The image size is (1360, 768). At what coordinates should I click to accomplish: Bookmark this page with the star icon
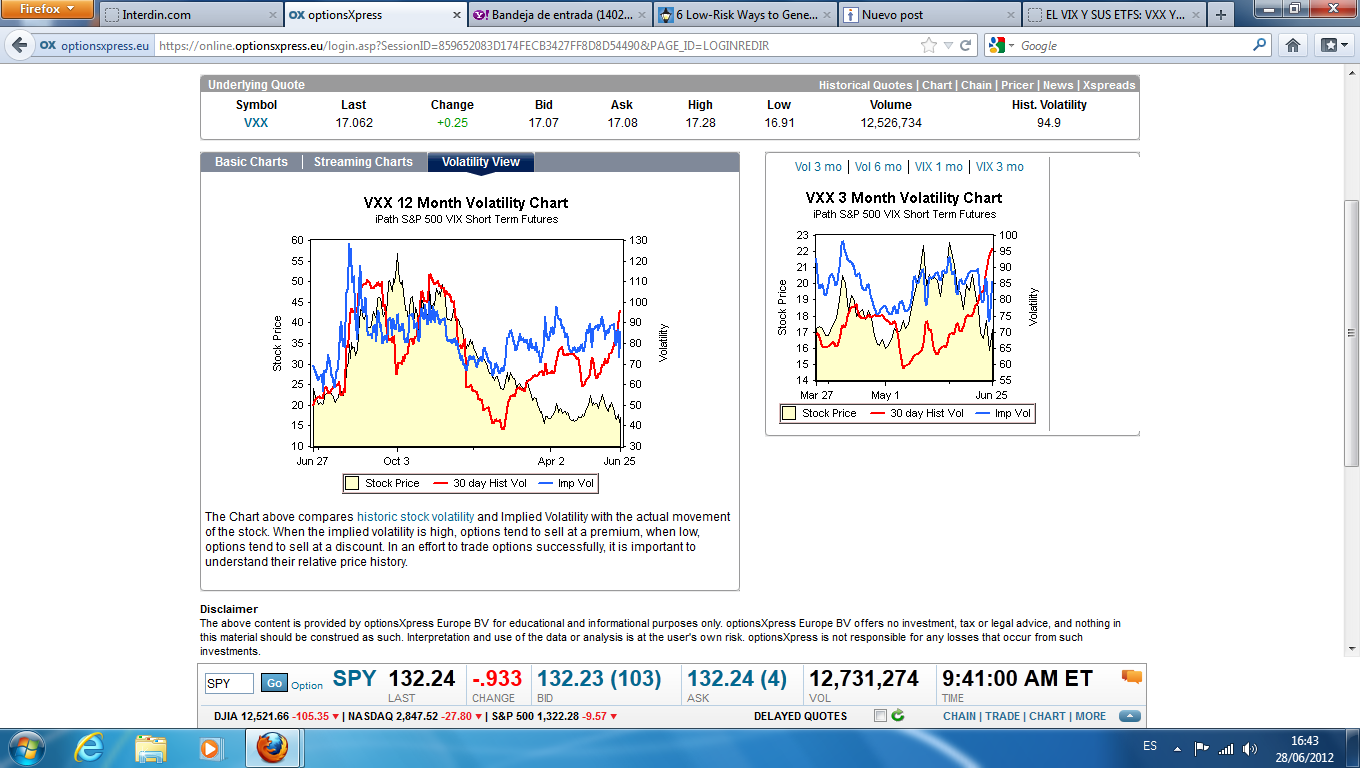tap(929, 45)
